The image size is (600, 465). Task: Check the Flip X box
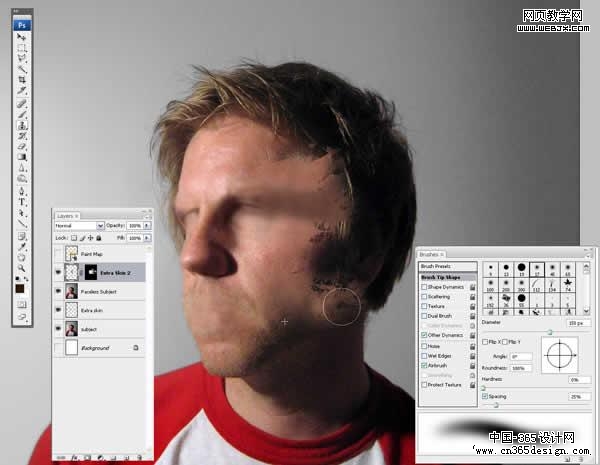(x=485, y=342)
